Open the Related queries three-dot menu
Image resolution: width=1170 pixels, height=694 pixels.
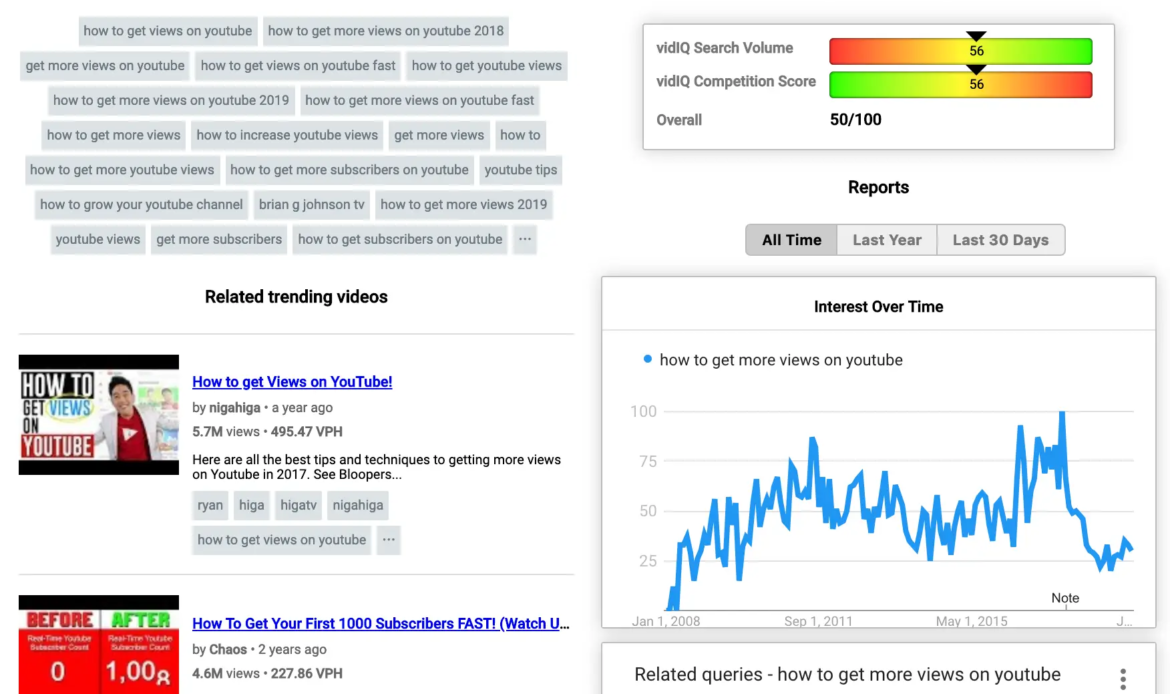tap(1122, 678)
